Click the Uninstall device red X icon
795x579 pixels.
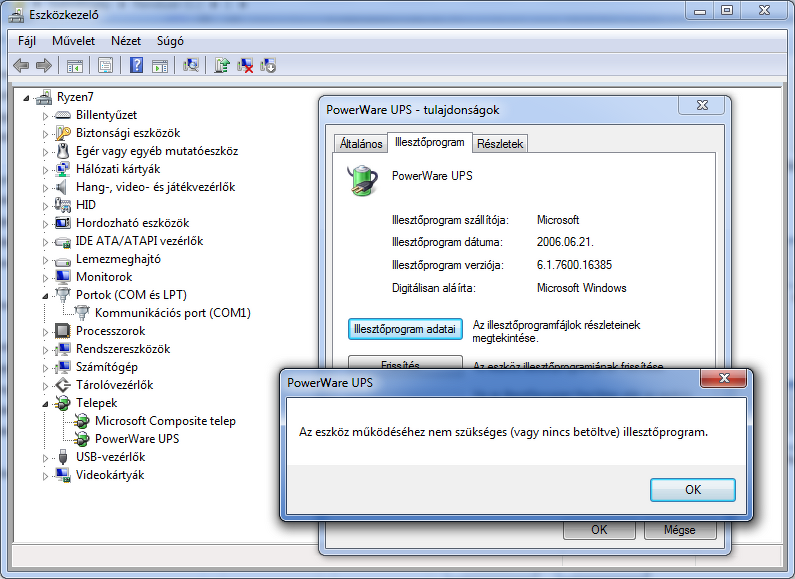(245, 65)
